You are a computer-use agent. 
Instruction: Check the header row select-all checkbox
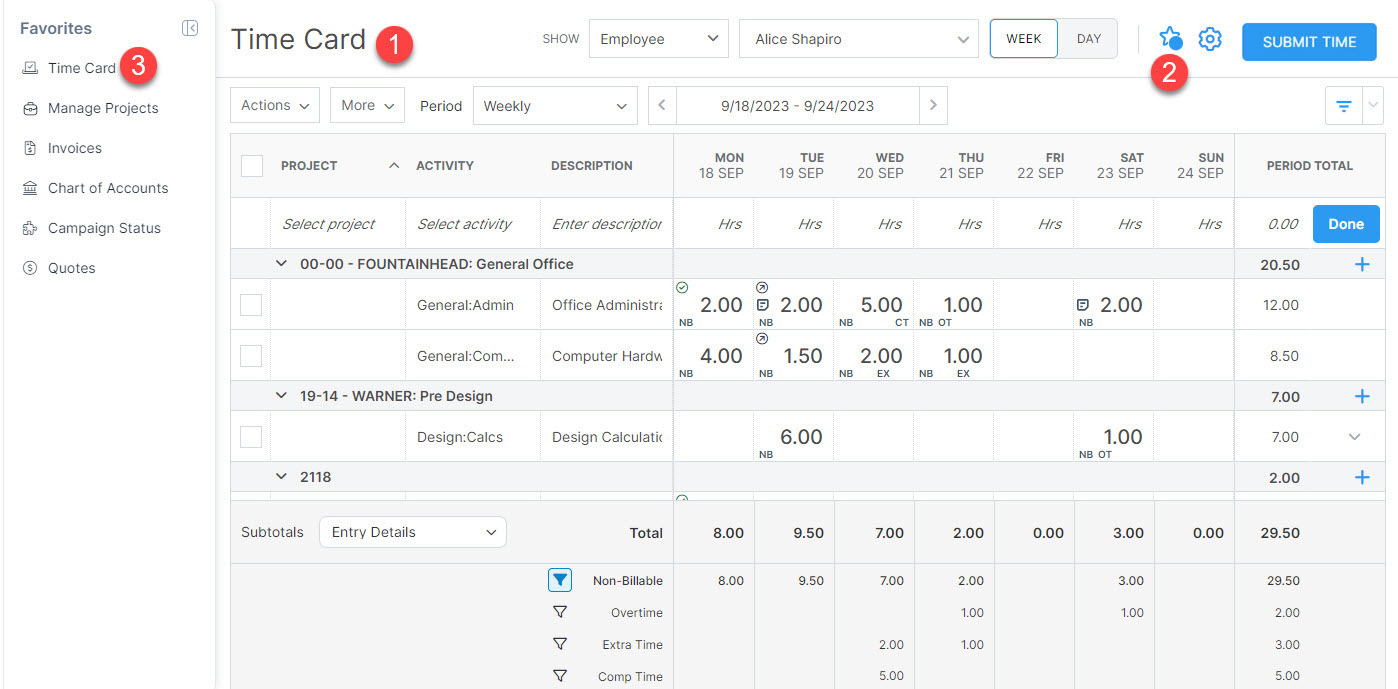pos(251,166)
